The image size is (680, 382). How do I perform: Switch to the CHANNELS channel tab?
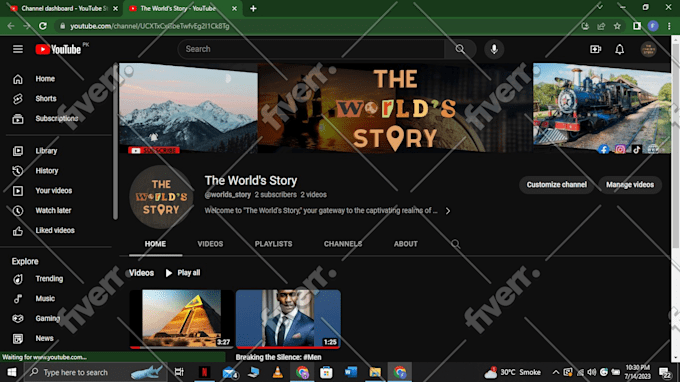point(343,244)
